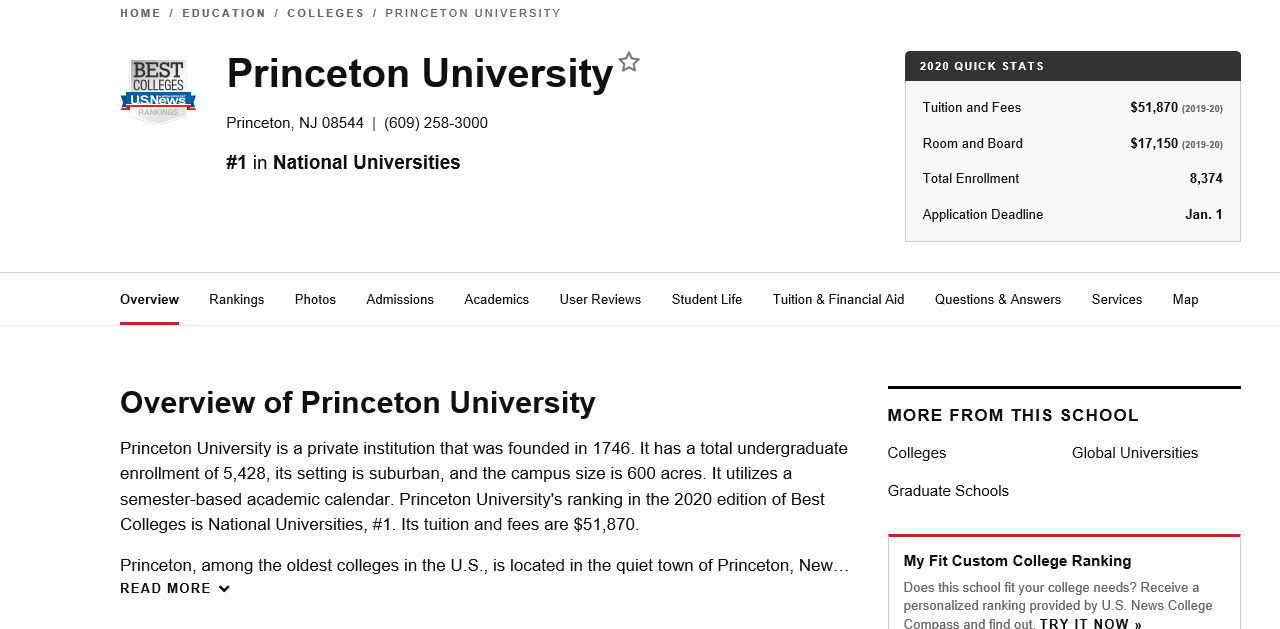1280x629 pixels.
Task: Click TRY IT NOW for My Fit ranking
Action: [1091, 624]
